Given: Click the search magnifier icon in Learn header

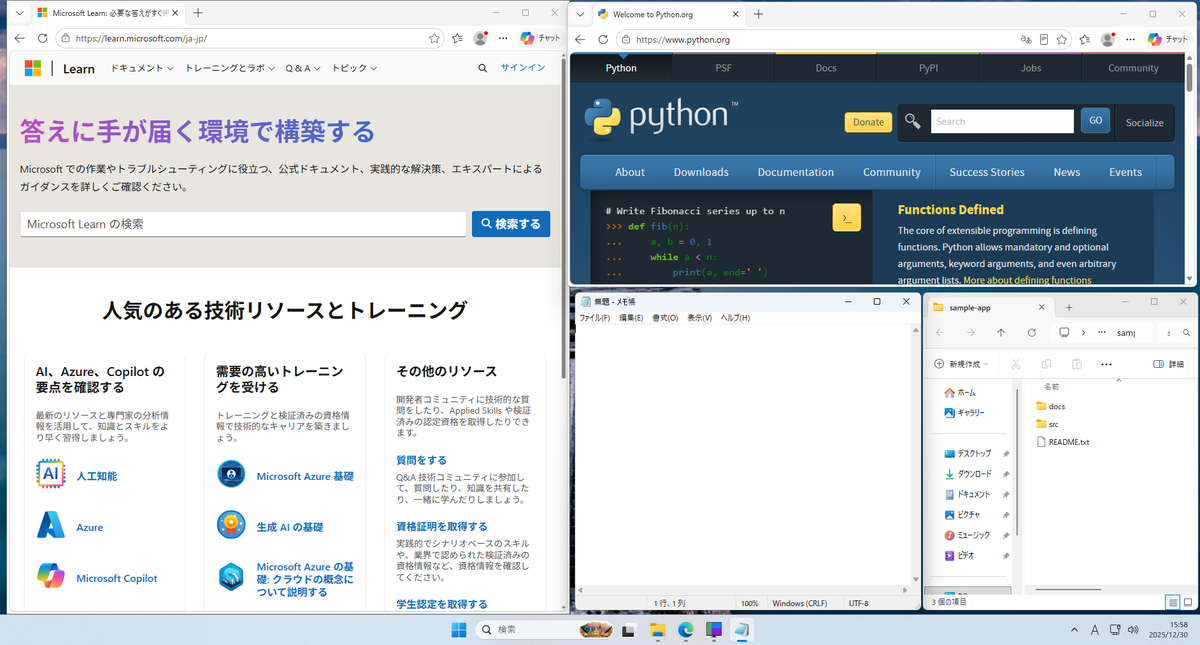Looking at the screenshot, I should (483, 68).
